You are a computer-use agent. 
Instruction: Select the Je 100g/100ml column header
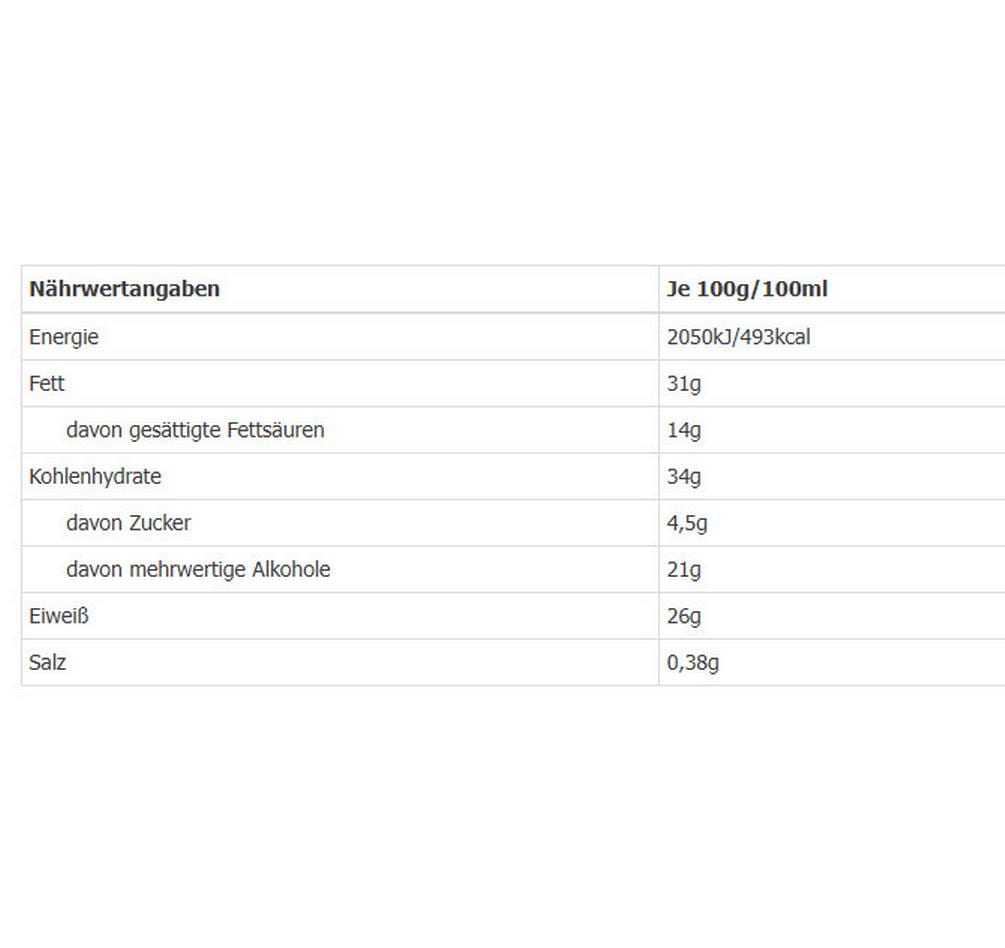747,289
